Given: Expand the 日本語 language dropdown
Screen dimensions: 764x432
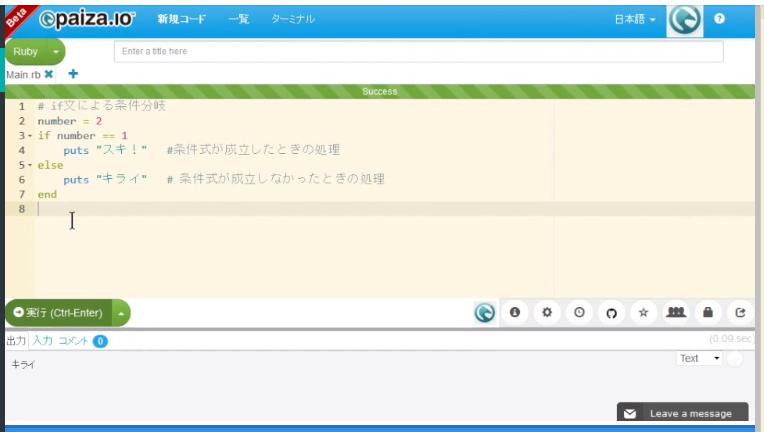Looking at the screenshot, I should point(635,19).
